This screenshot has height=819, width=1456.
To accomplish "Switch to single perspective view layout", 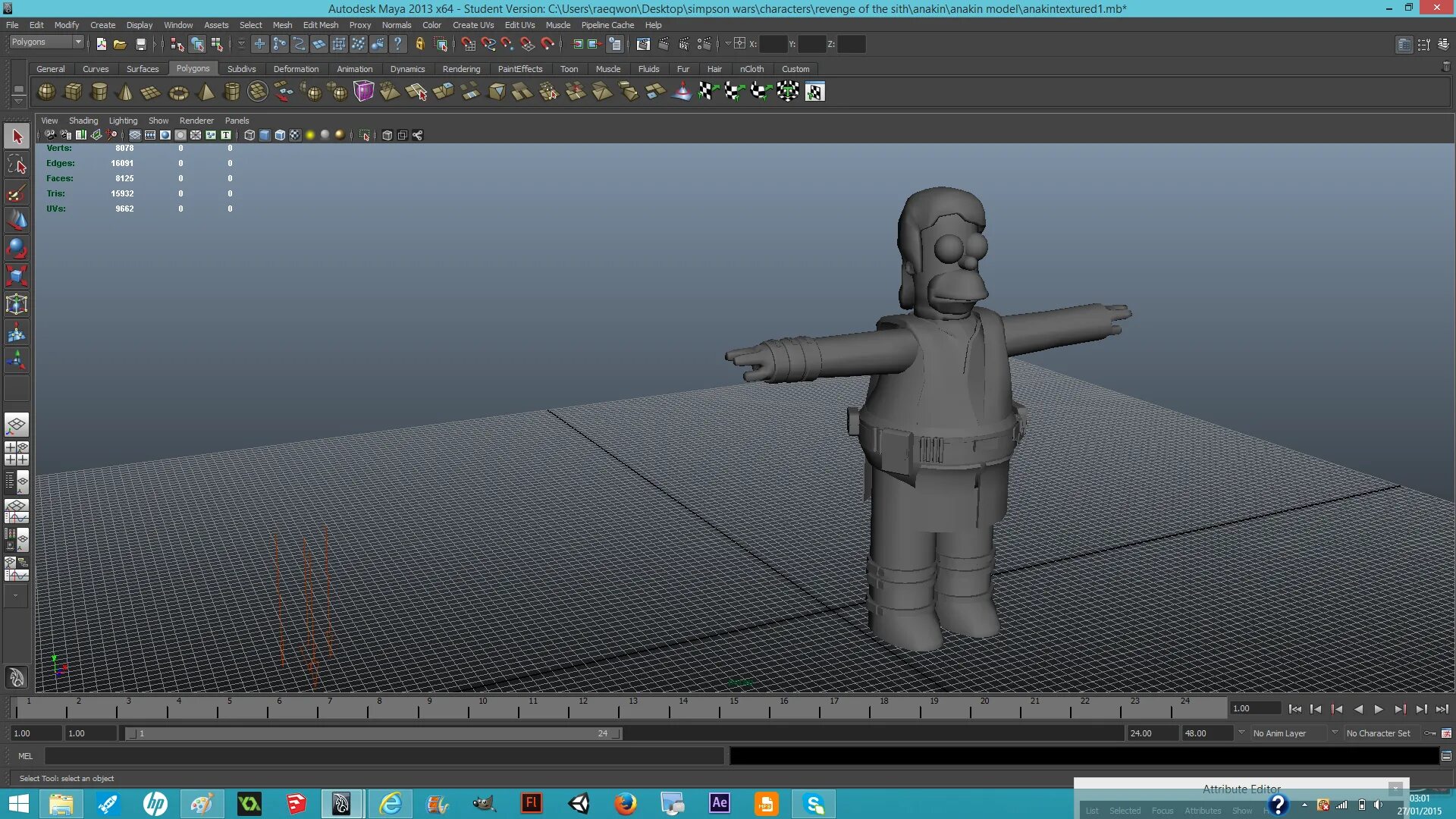I will pyautogui.click(x=17, y=425).
